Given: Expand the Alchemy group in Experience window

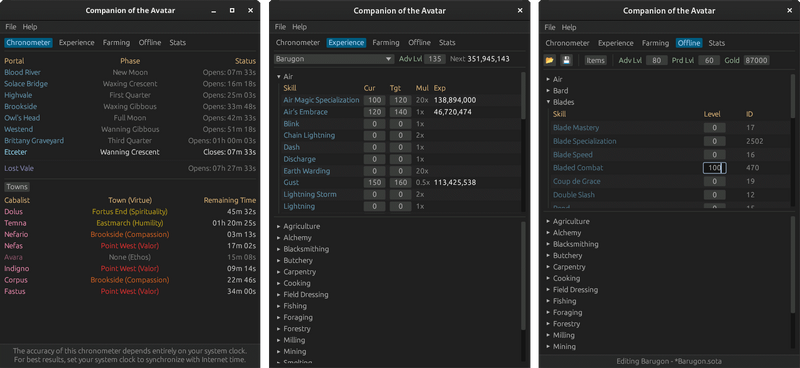Looking at the screenshot, I should pos(279,237).
